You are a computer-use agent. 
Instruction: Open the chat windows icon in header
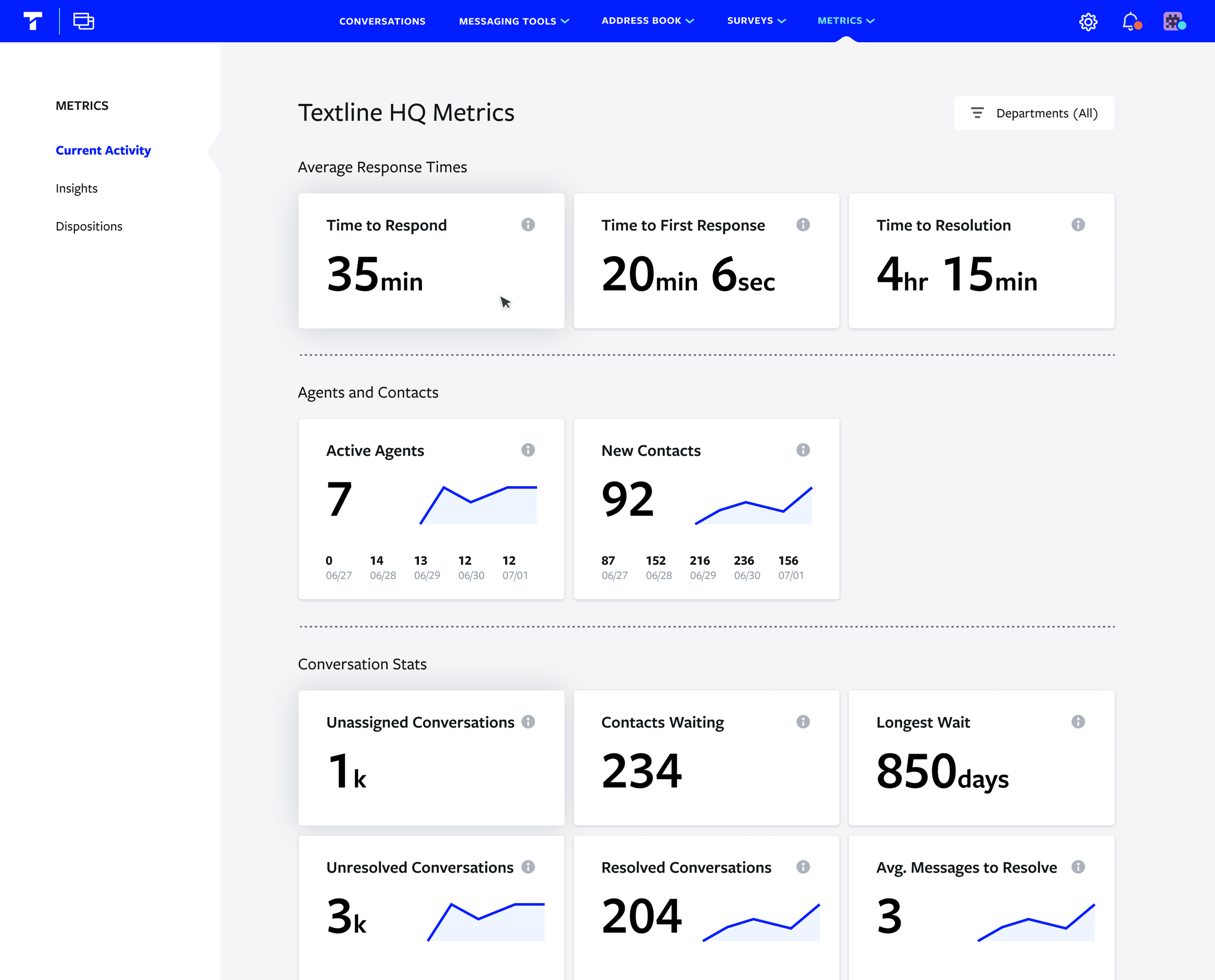[x=84, y=21]
